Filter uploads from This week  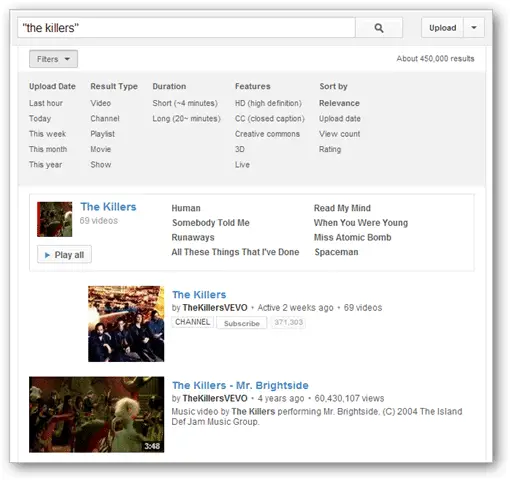tap(47, 134)
